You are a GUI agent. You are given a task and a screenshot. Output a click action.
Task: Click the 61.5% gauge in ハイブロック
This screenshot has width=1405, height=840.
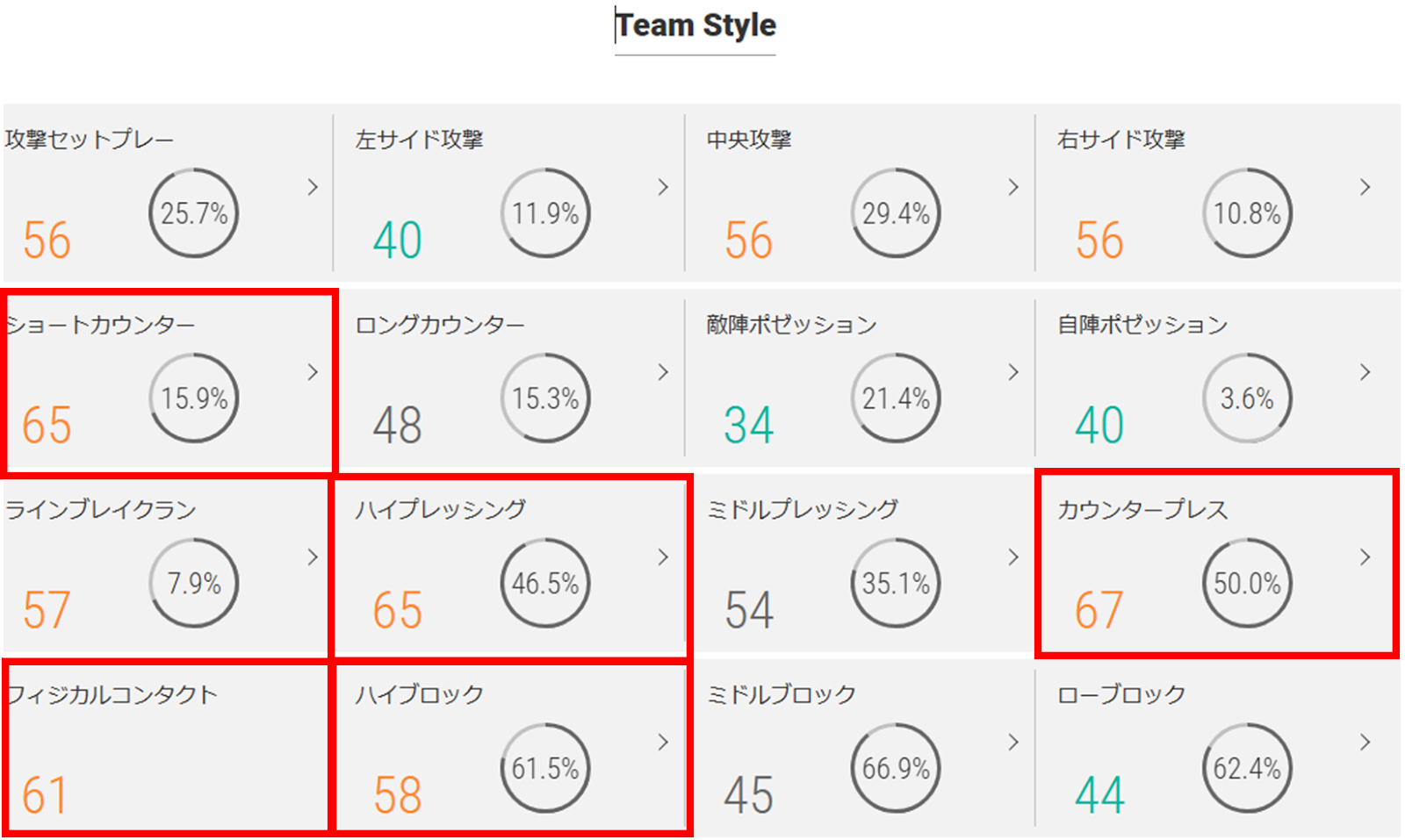pos(545,768)
